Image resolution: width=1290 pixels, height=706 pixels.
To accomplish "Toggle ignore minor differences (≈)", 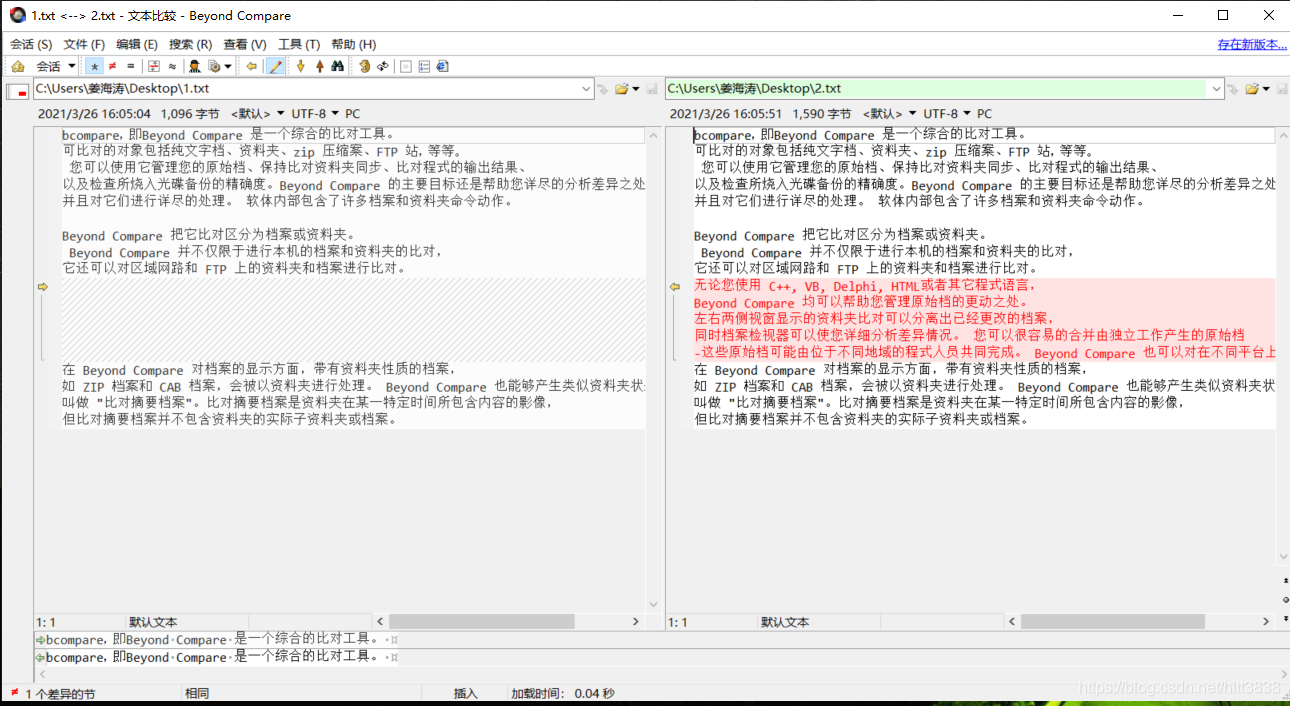I will 172,67.
